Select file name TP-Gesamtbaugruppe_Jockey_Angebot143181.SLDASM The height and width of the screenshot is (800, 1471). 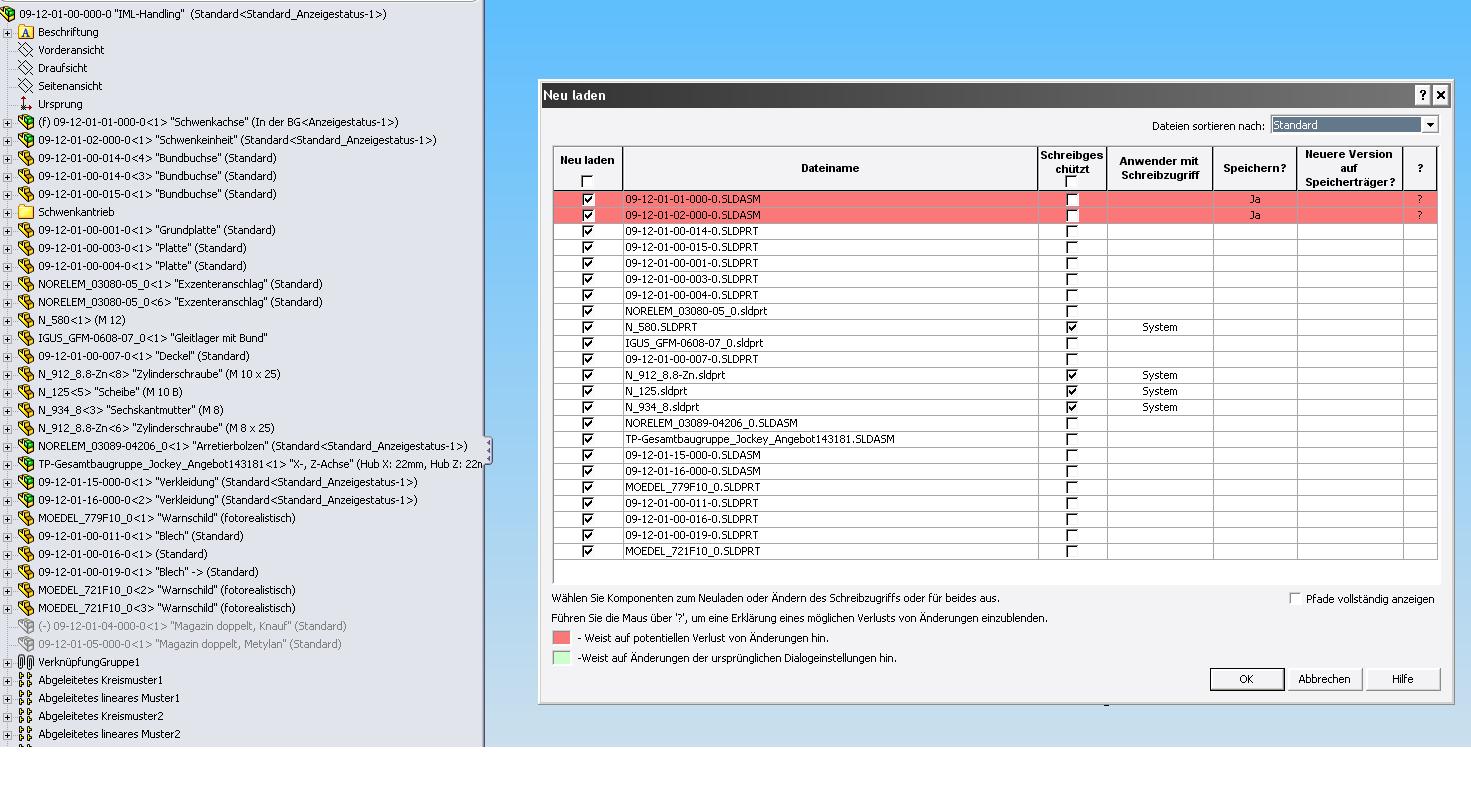(760, 439)
